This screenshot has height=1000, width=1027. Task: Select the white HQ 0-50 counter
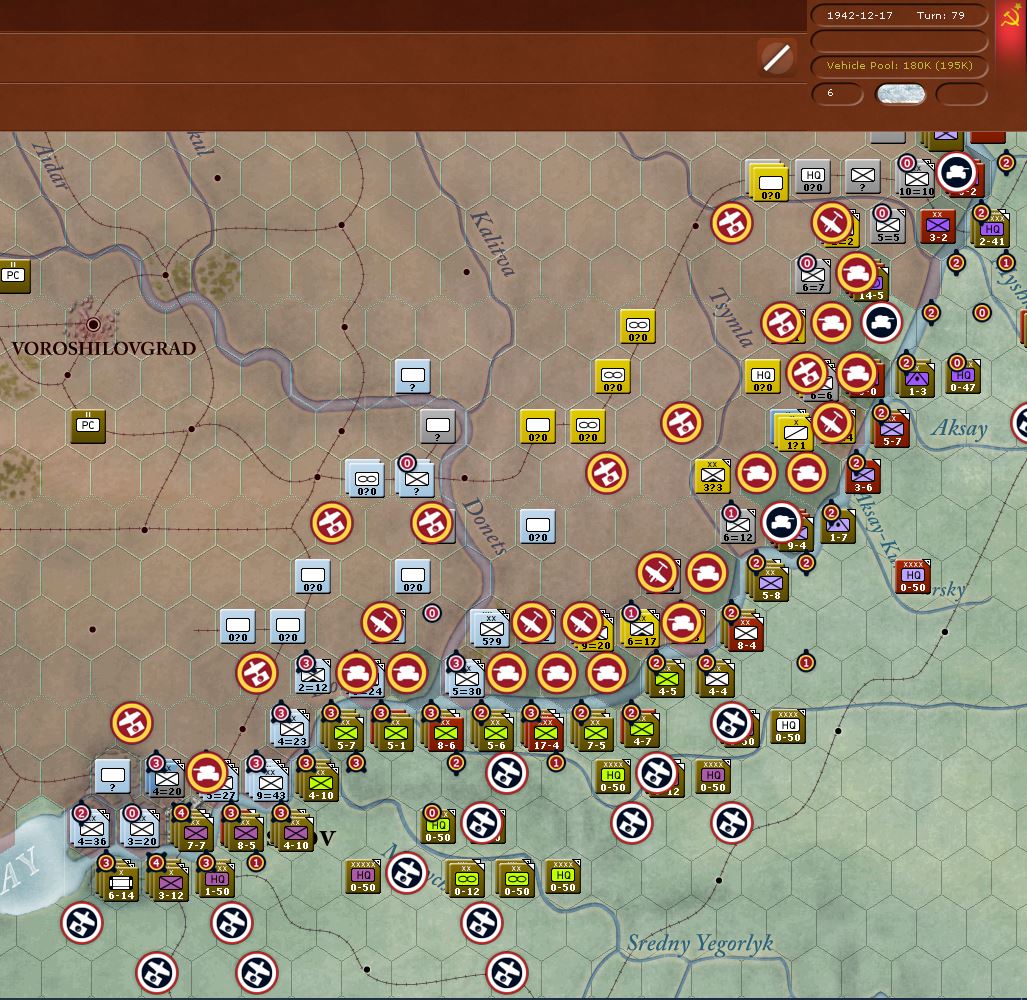tap(787, 726)
